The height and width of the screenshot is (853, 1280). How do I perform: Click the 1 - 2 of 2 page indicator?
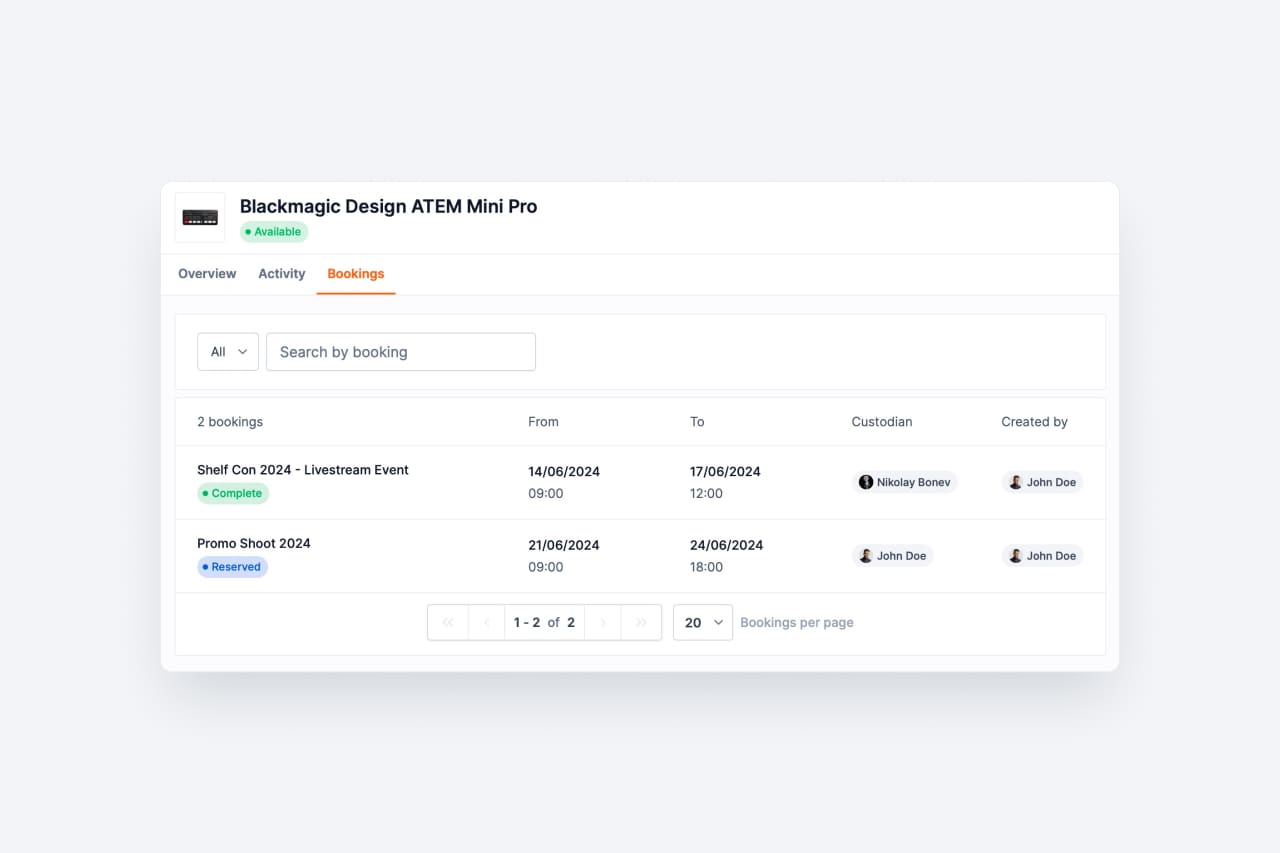click(544, 622)
